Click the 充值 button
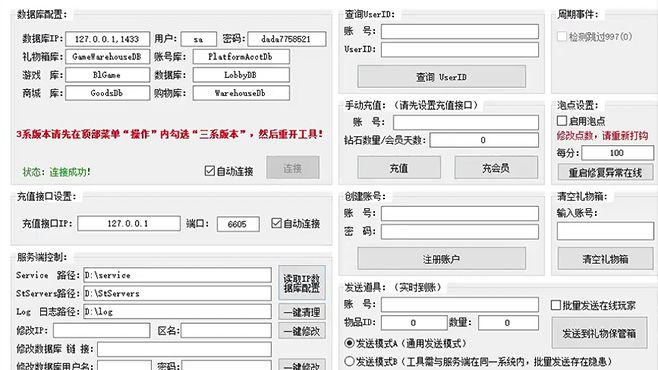 tap(399, 168)
